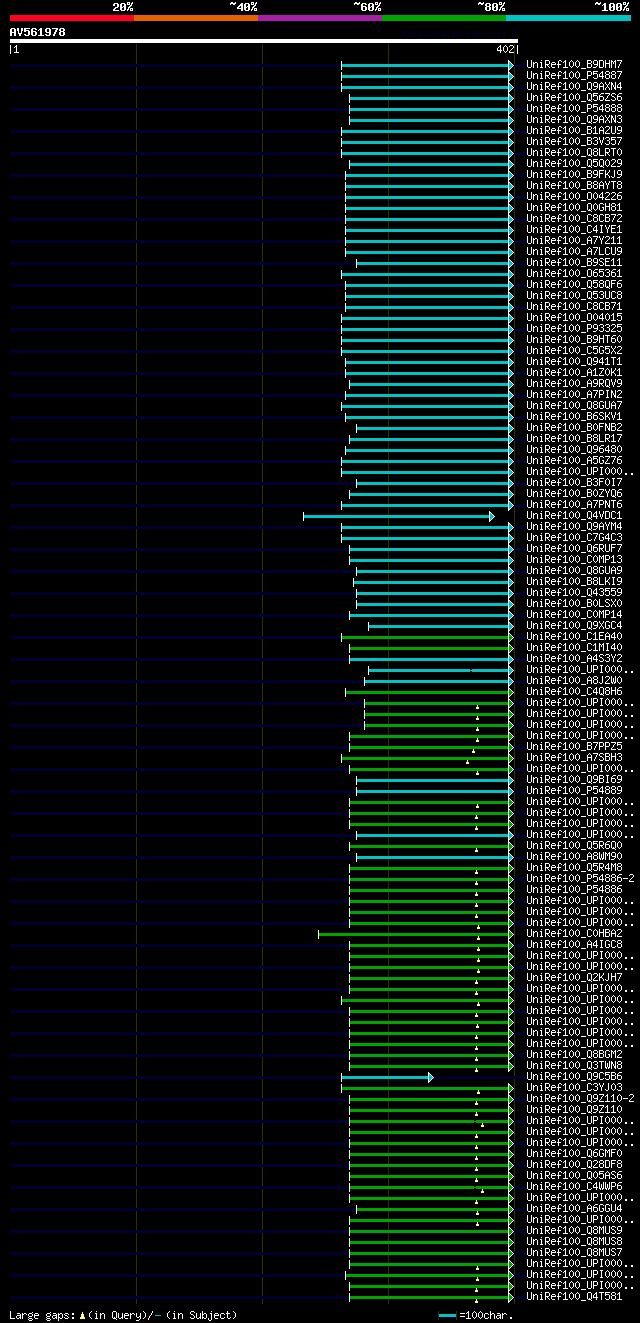Click the UniRef100_C4IYE1 hit name
This screenshot has width=640, height=1323.
574,229
